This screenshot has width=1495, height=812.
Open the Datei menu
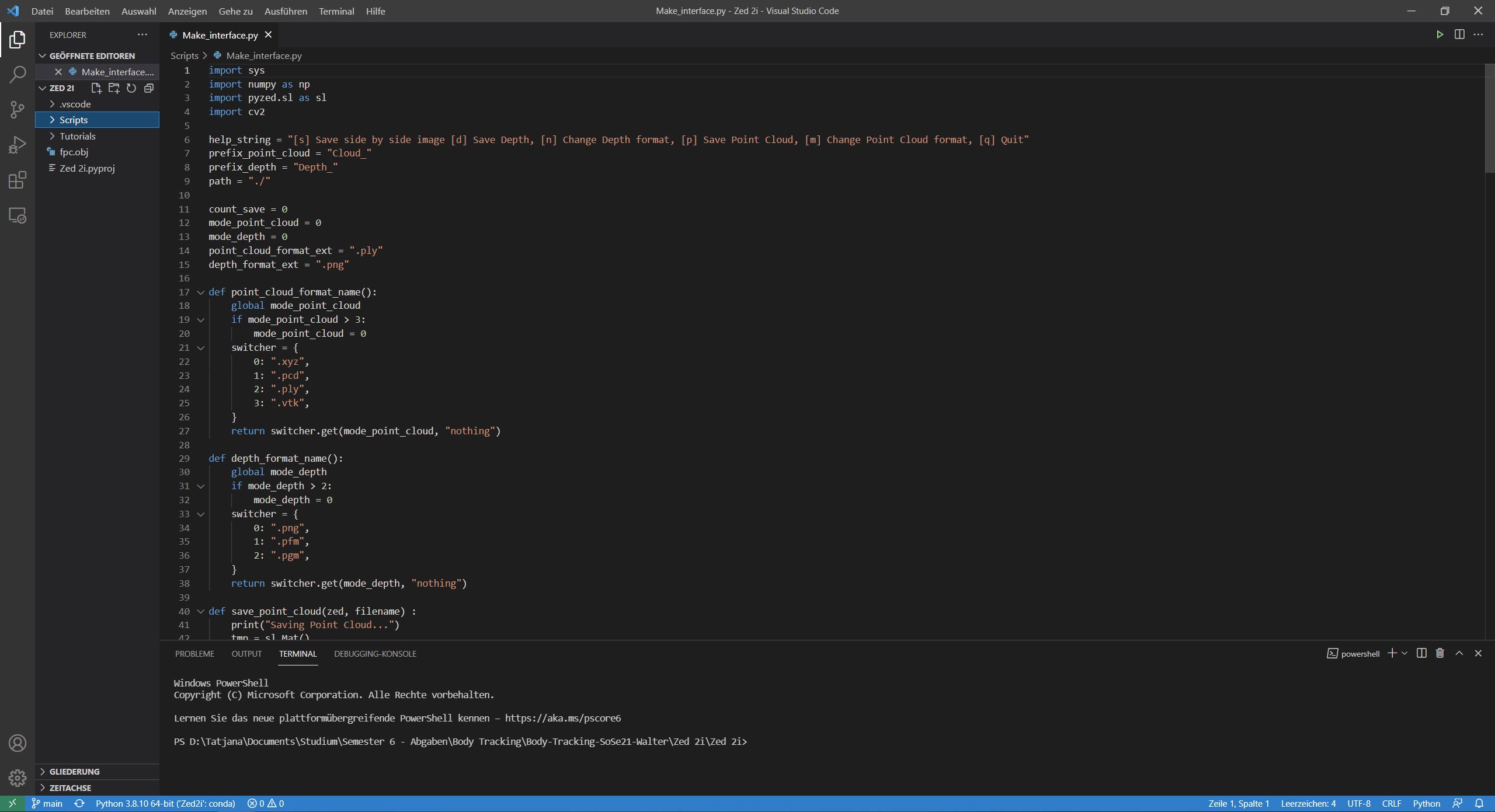click(42, 11)
